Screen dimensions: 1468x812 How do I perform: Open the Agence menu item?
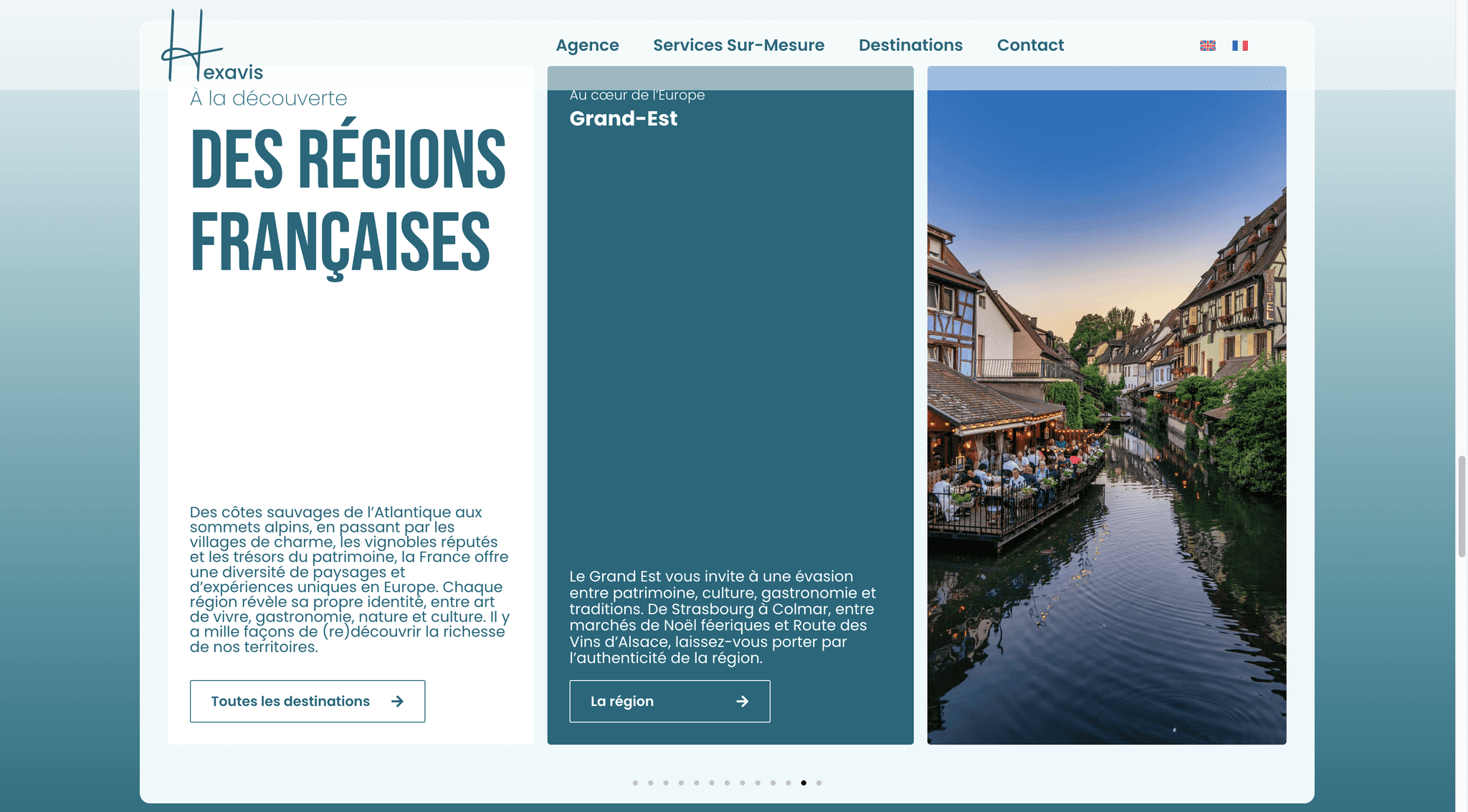pos(587,45)
